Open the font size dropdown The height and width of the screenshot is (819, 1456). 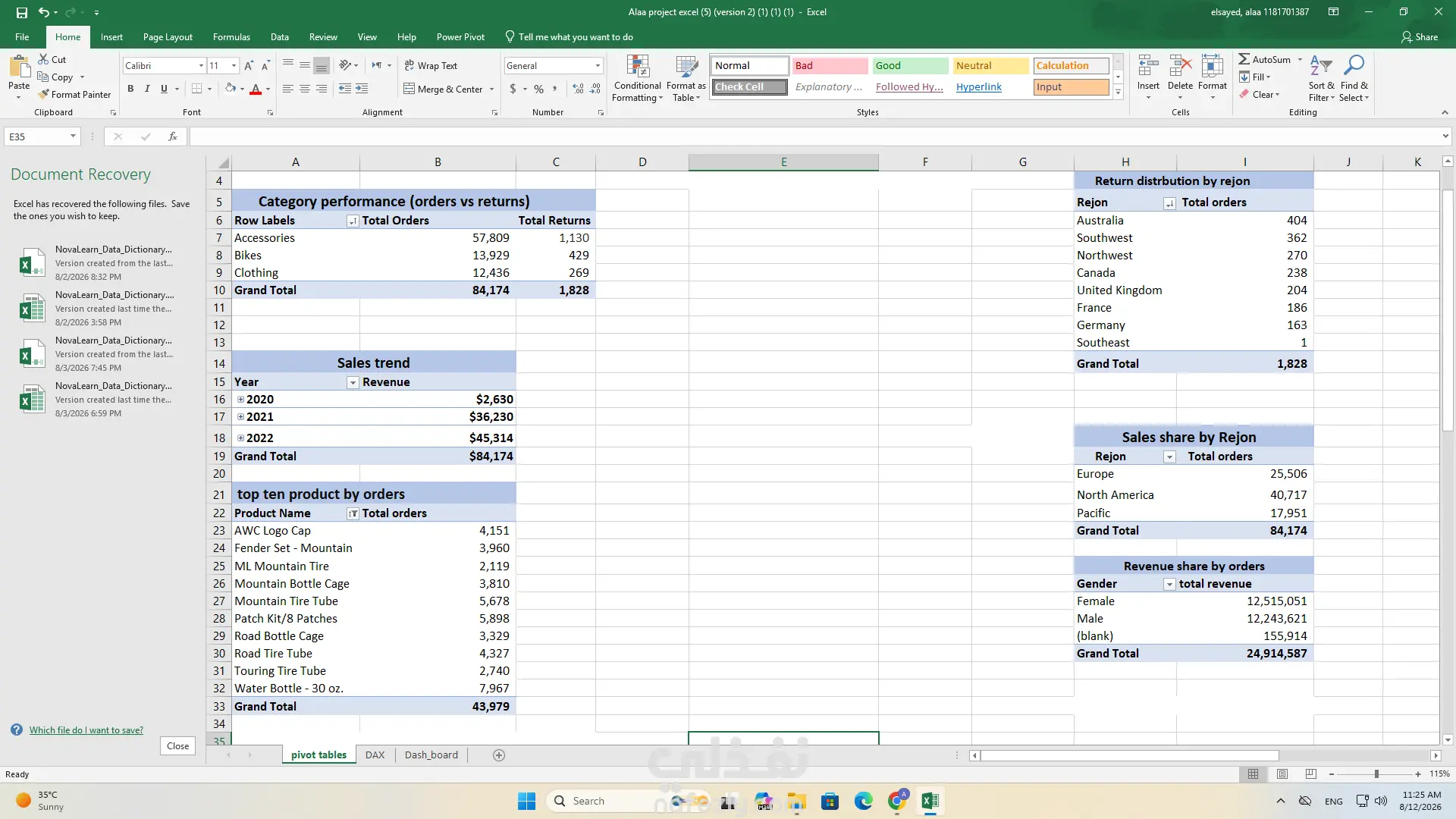coord(234,66)
